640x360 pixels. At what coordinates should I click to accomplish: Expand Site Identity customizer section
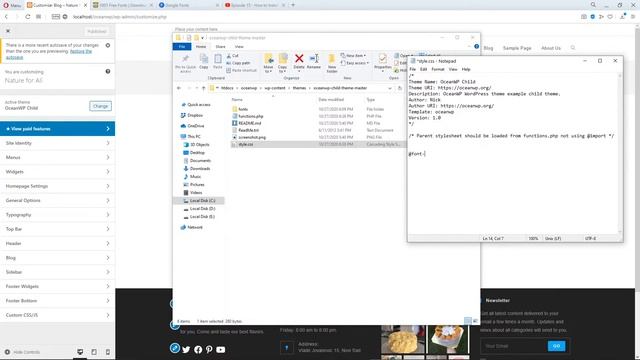click(57, 143)
